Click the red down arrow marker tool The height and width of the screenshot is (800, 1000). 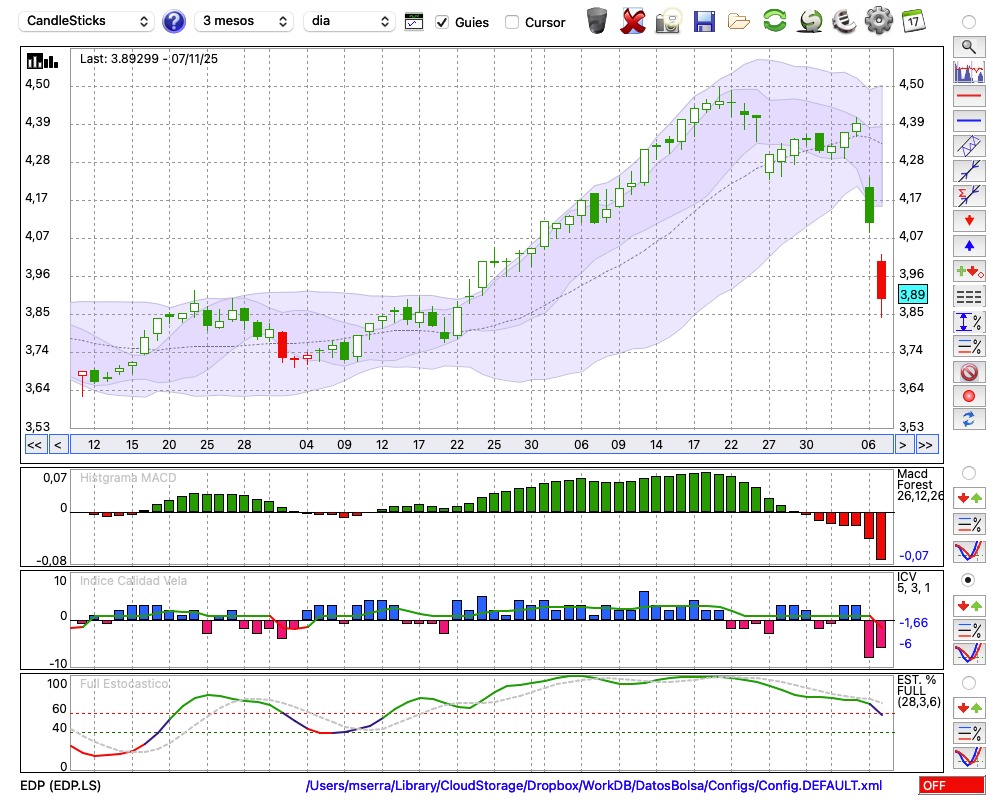pos(969,221)
